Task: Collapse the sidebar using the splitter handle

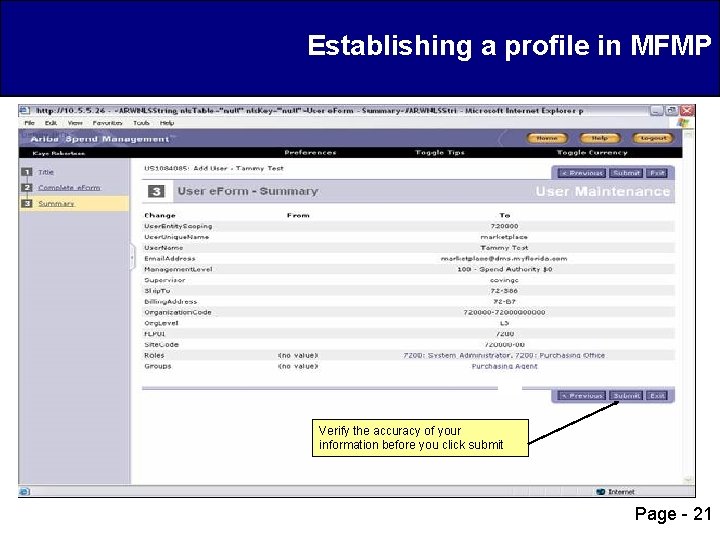Action: (132, 257)
